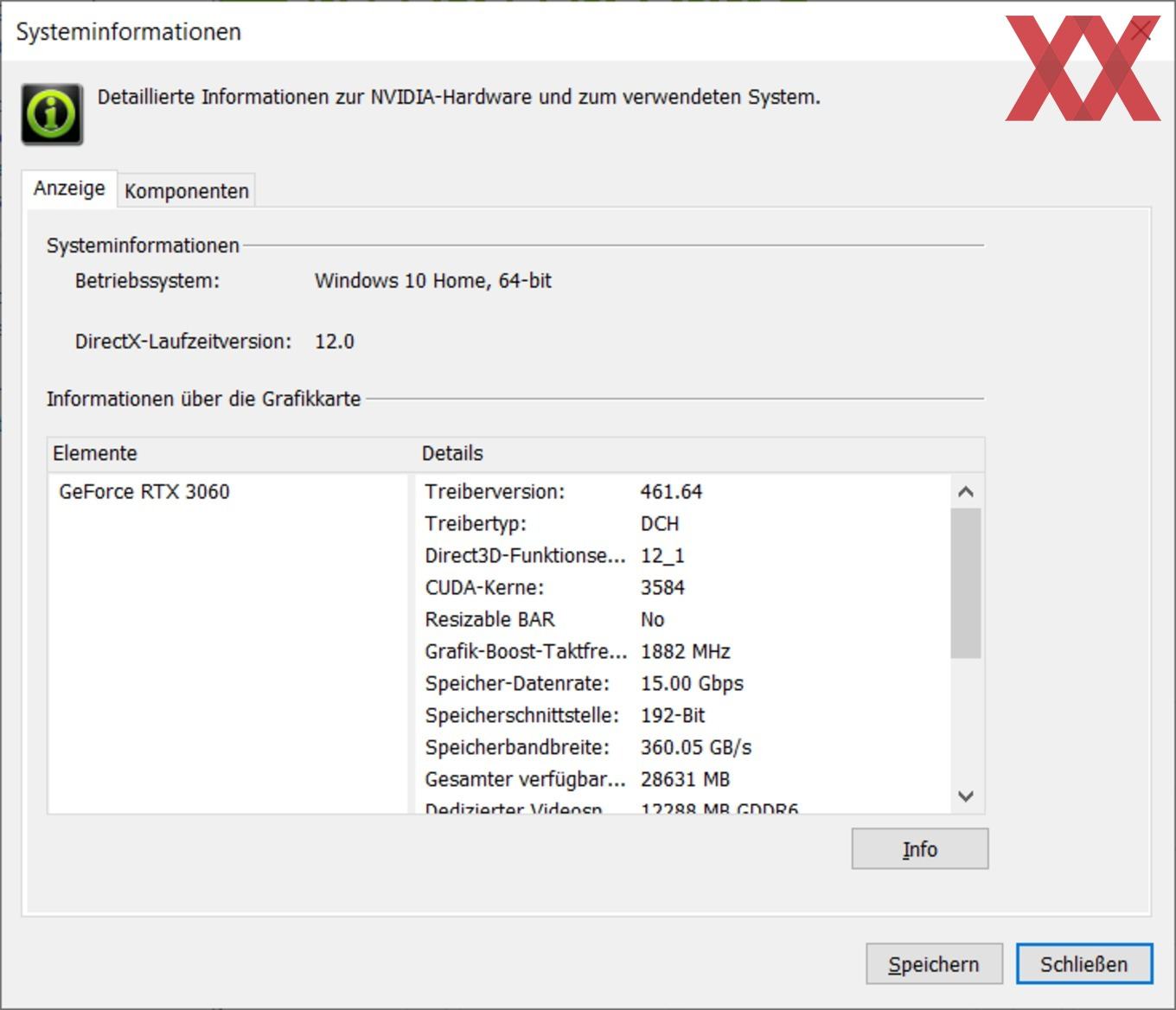Click the Direct3D value 12_1
1176x1010 pixels.
tap(662, 556)
